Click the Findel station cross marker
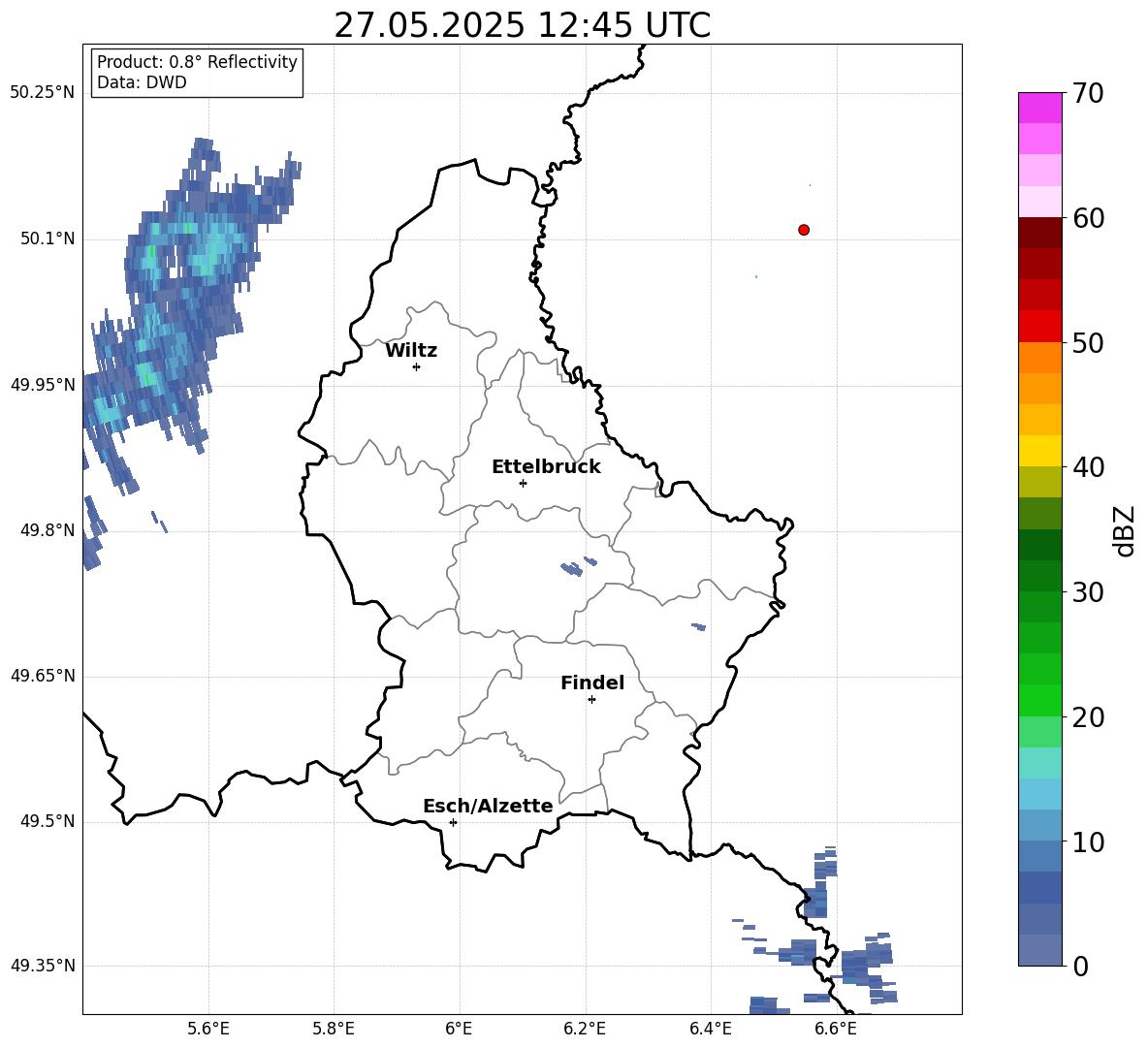Screen dimensions: 1148x1048 click(591, 700)
